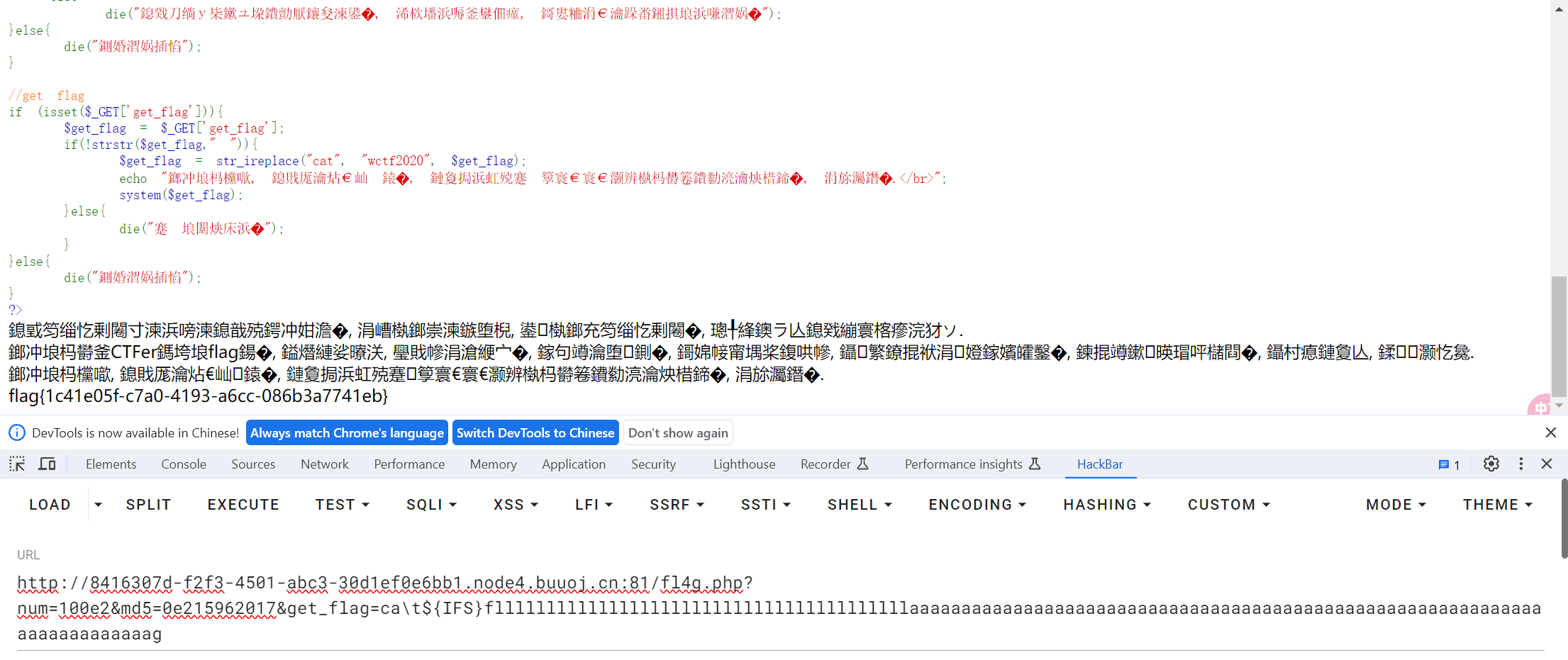The image size is (1568, 660).
Task: Click the flag{1c41e05f-c7a0-4193-a6cc-086b3a7741eb} text
Action: (199, 396)
